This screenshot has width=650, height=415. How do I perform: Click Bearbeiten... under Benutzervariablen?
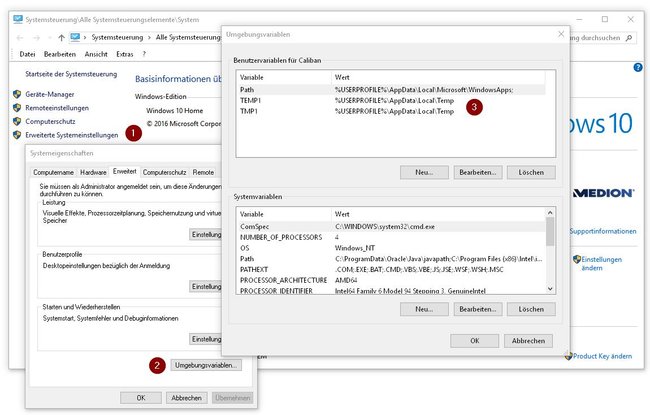coord(478,172)
